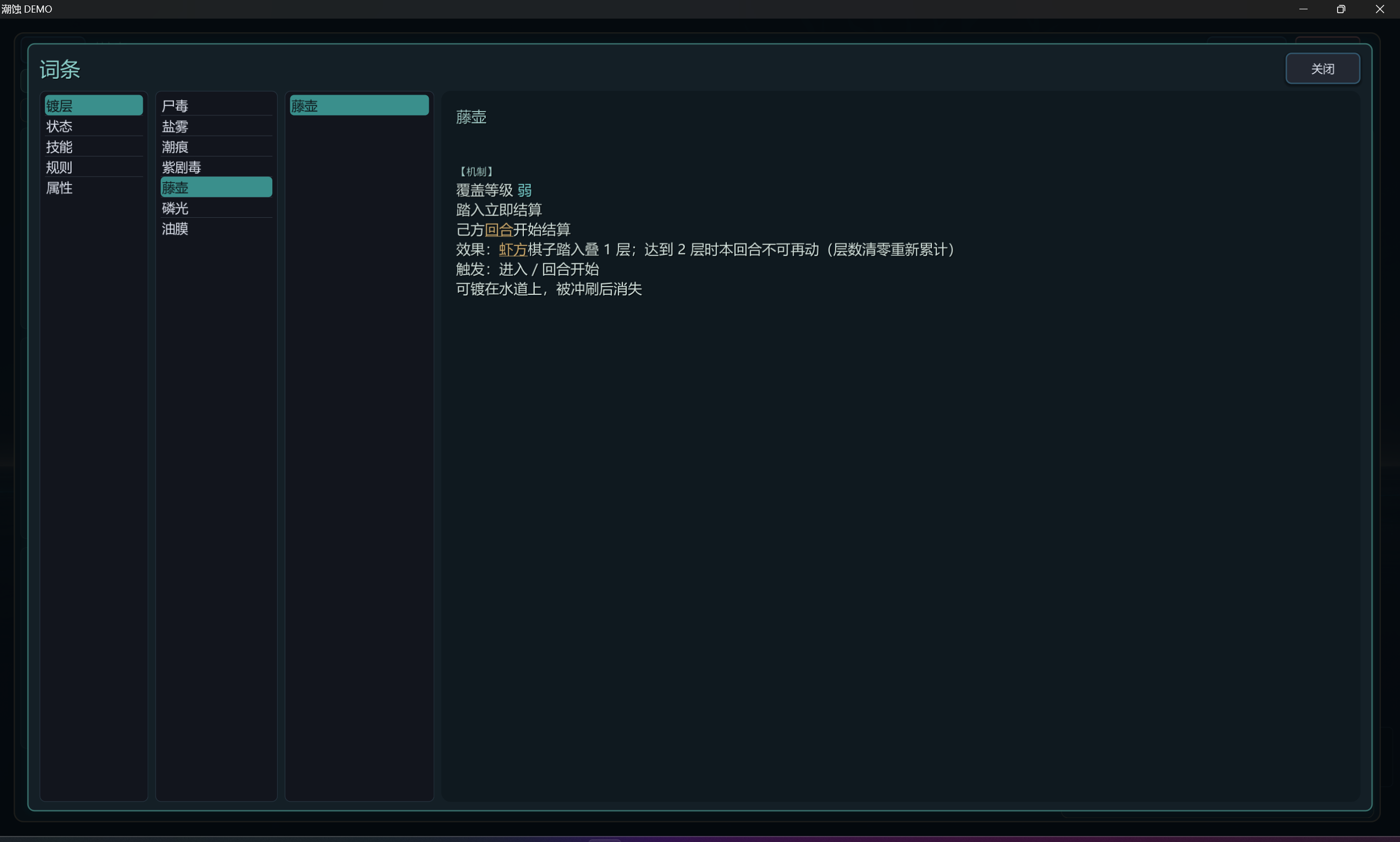Close the 潮蚀 DEMO window

(1380, 9)
